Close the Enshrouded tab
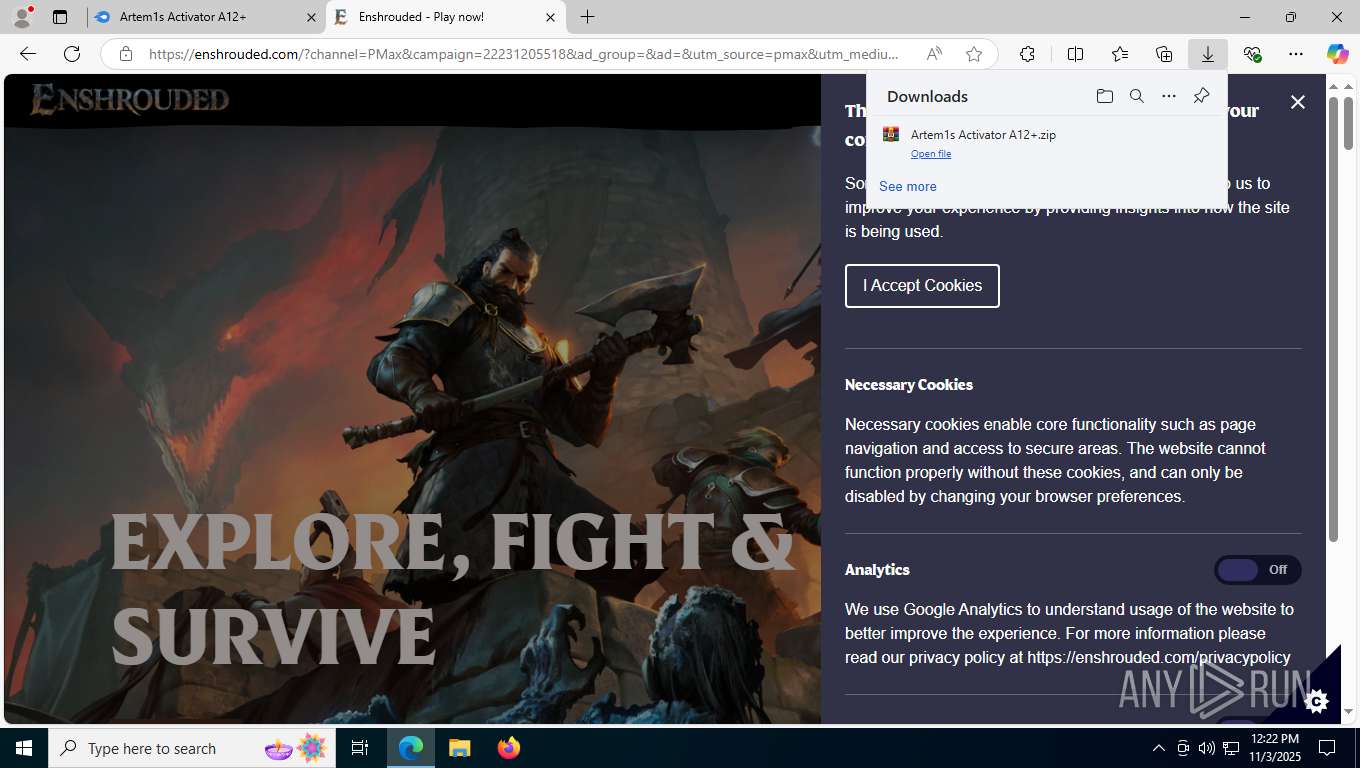Screen dimensions: 1360x768 551,17
